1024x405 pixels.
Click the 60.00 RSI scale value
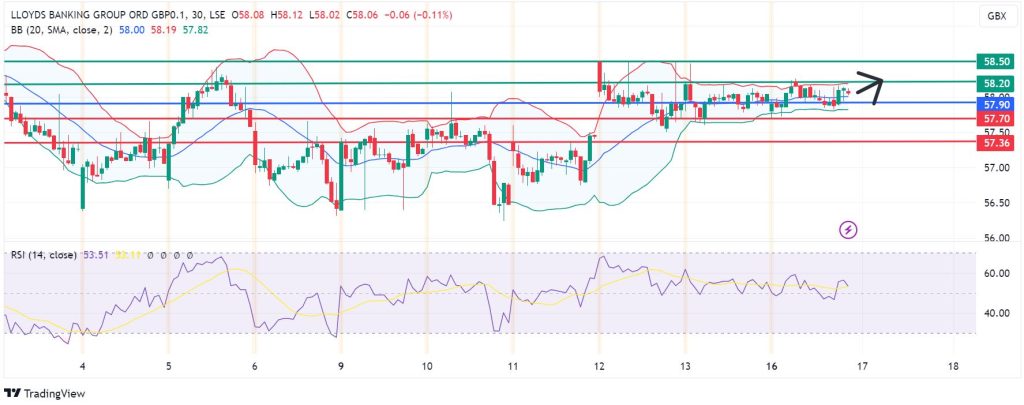[996, 274]
